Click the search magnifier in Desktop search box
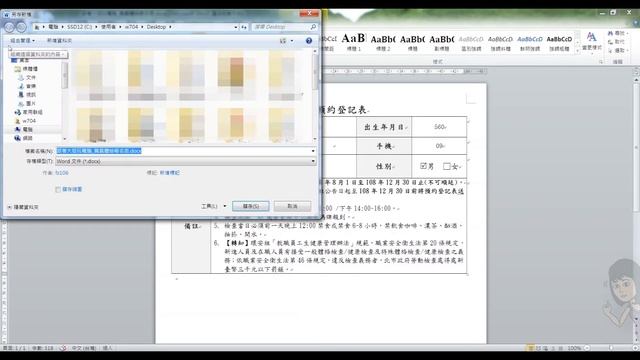640x360 pixels. coord(313,27)
